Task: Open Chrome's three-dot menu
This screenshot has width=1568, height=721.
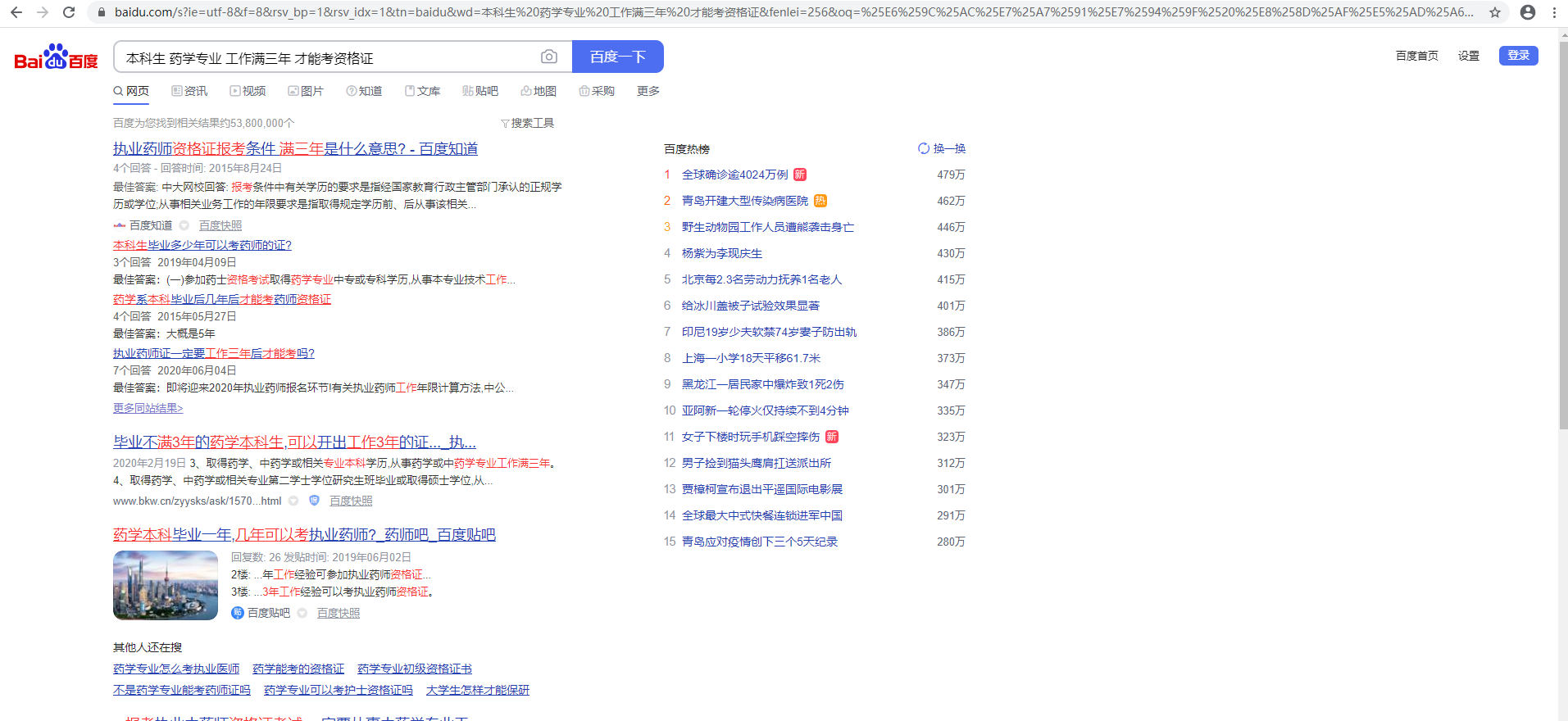Action: click(1554, 12)
